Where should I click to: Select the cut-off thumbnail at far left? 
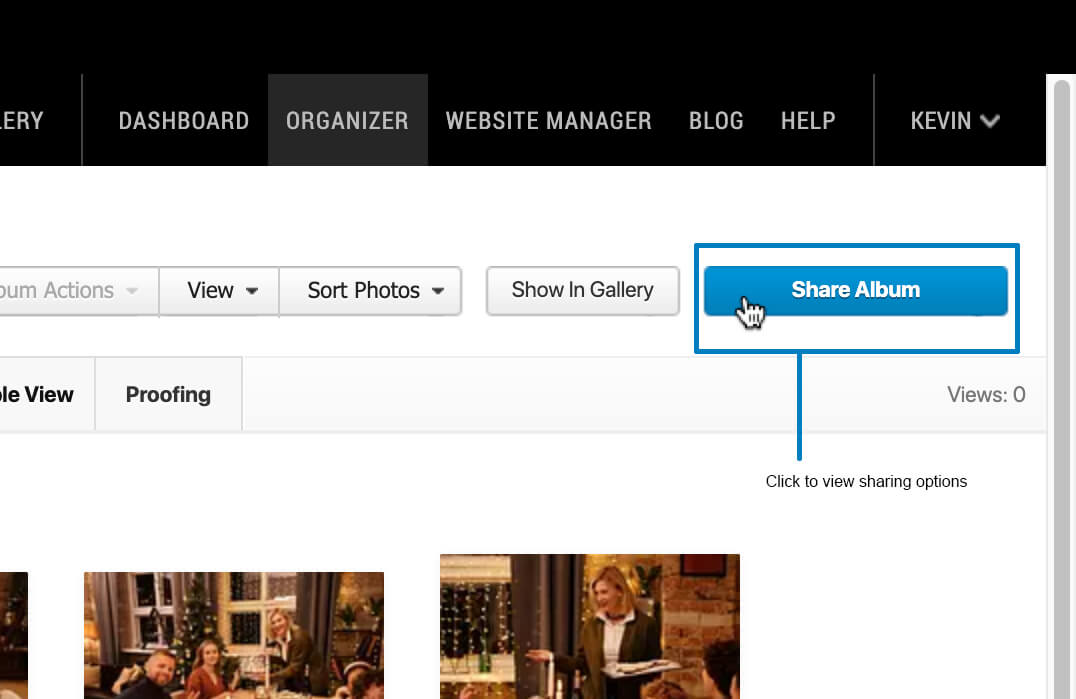pyautogui.click(x=12, y=634)
